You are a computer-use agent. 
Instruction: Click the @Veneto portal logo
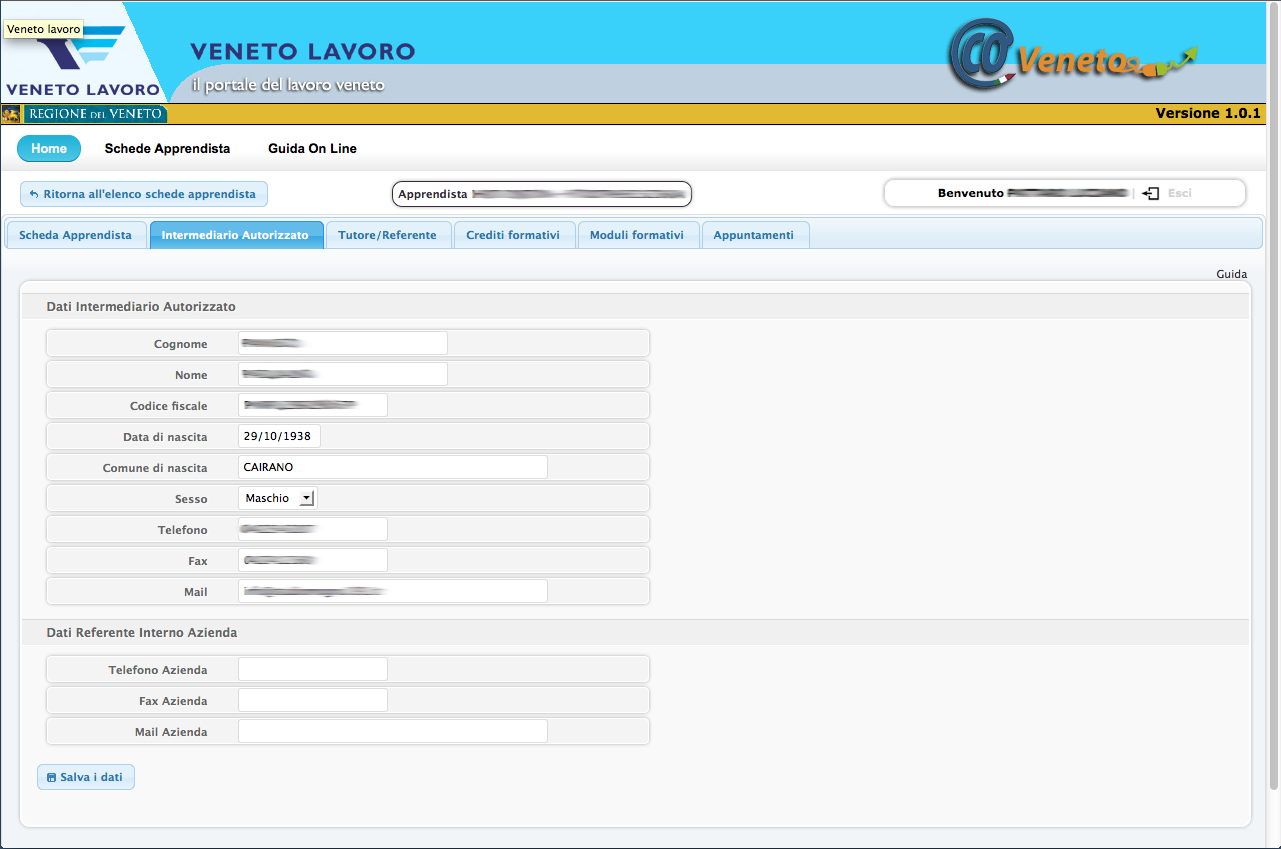1070,58
